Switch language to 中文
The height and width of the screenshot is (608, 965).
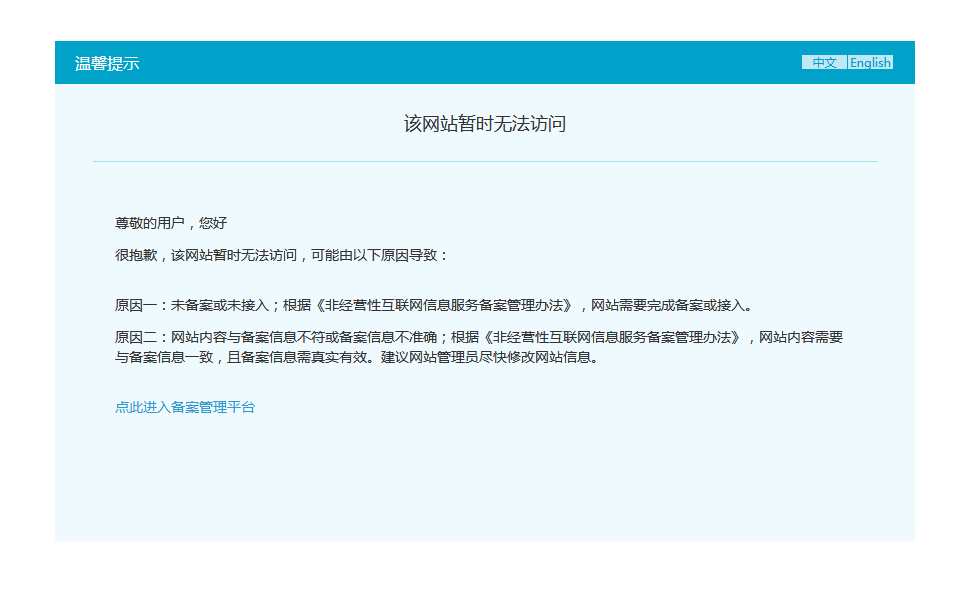[x=824, y=62]
